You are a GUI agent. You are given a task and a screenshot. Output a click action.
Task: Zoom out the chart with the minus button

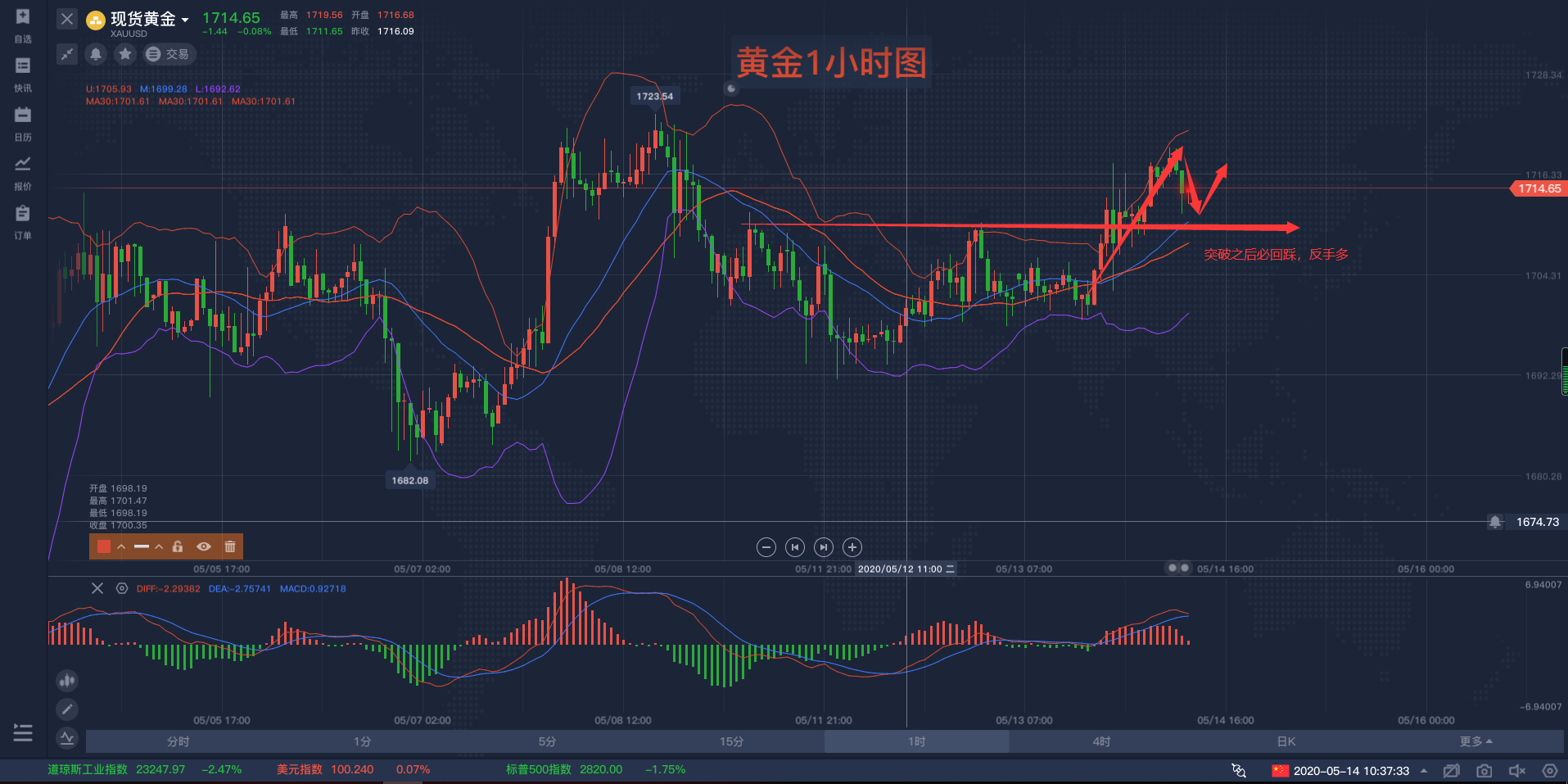point(766,547)
